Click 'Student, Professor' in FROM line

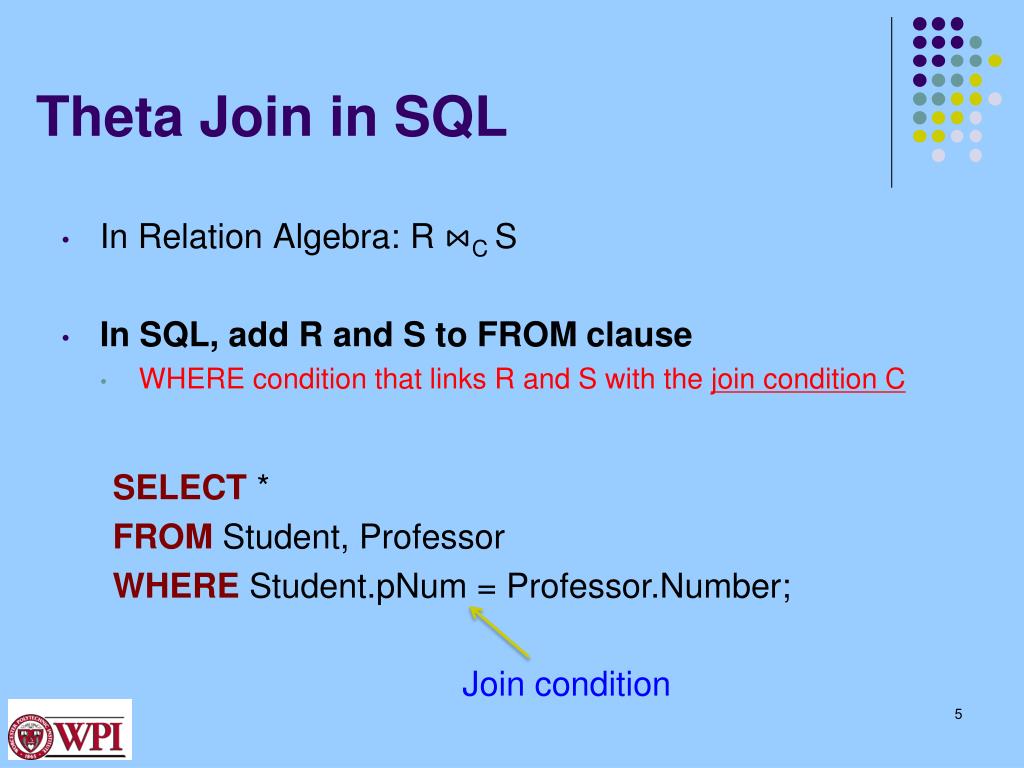(x=364, y=537)
